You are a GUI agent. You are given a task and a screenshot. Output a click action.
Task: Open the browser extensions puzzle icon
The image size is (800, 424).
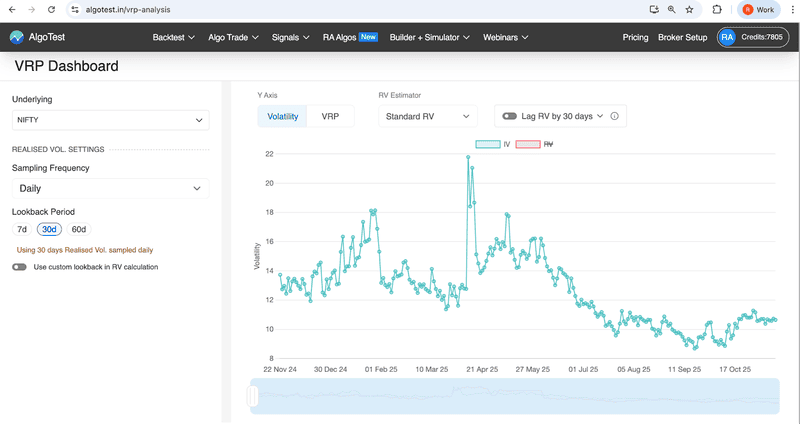click(x=717, y=9)
